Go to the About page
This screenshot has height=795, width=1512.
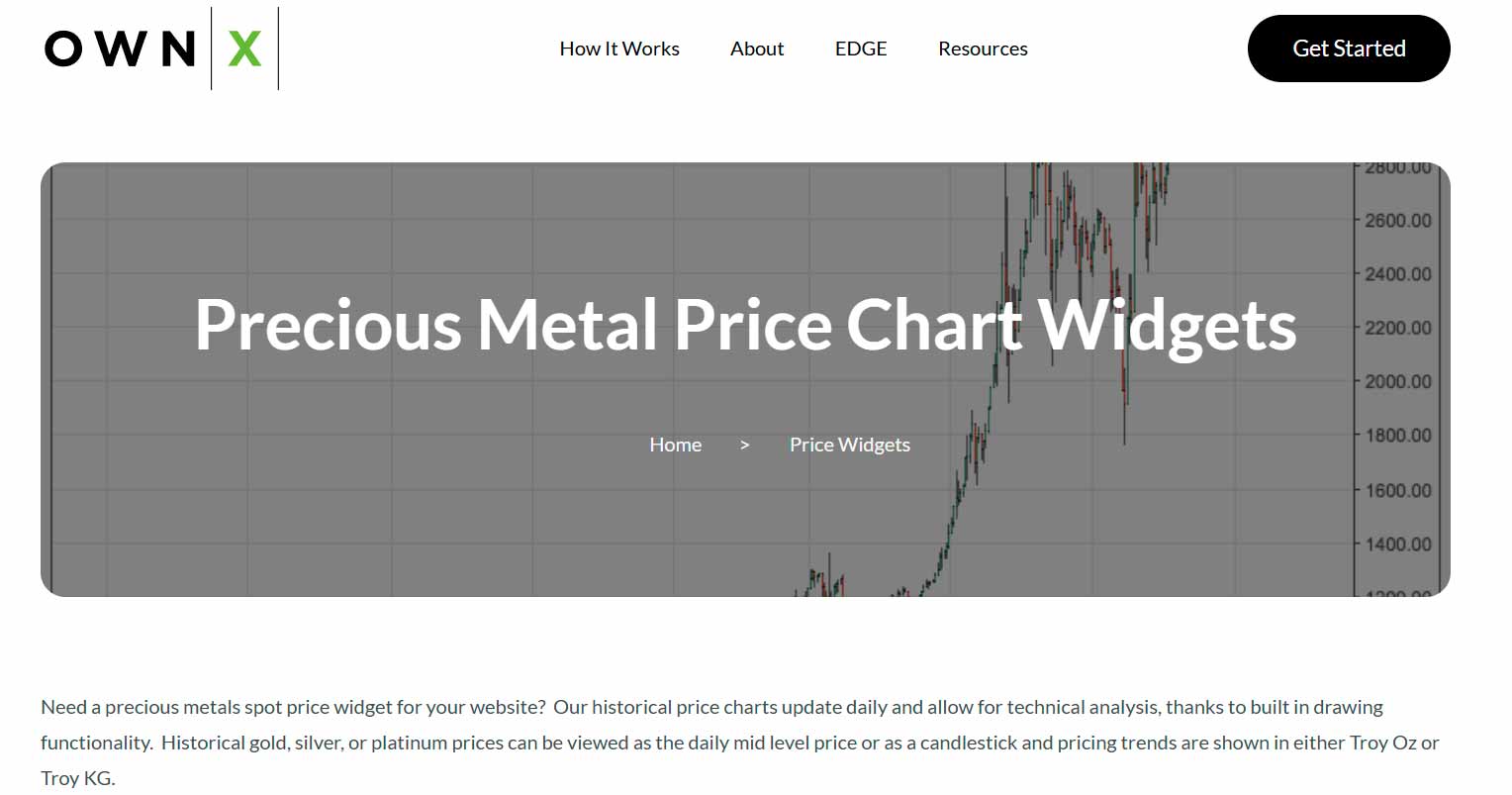click(x=757, y=49)
